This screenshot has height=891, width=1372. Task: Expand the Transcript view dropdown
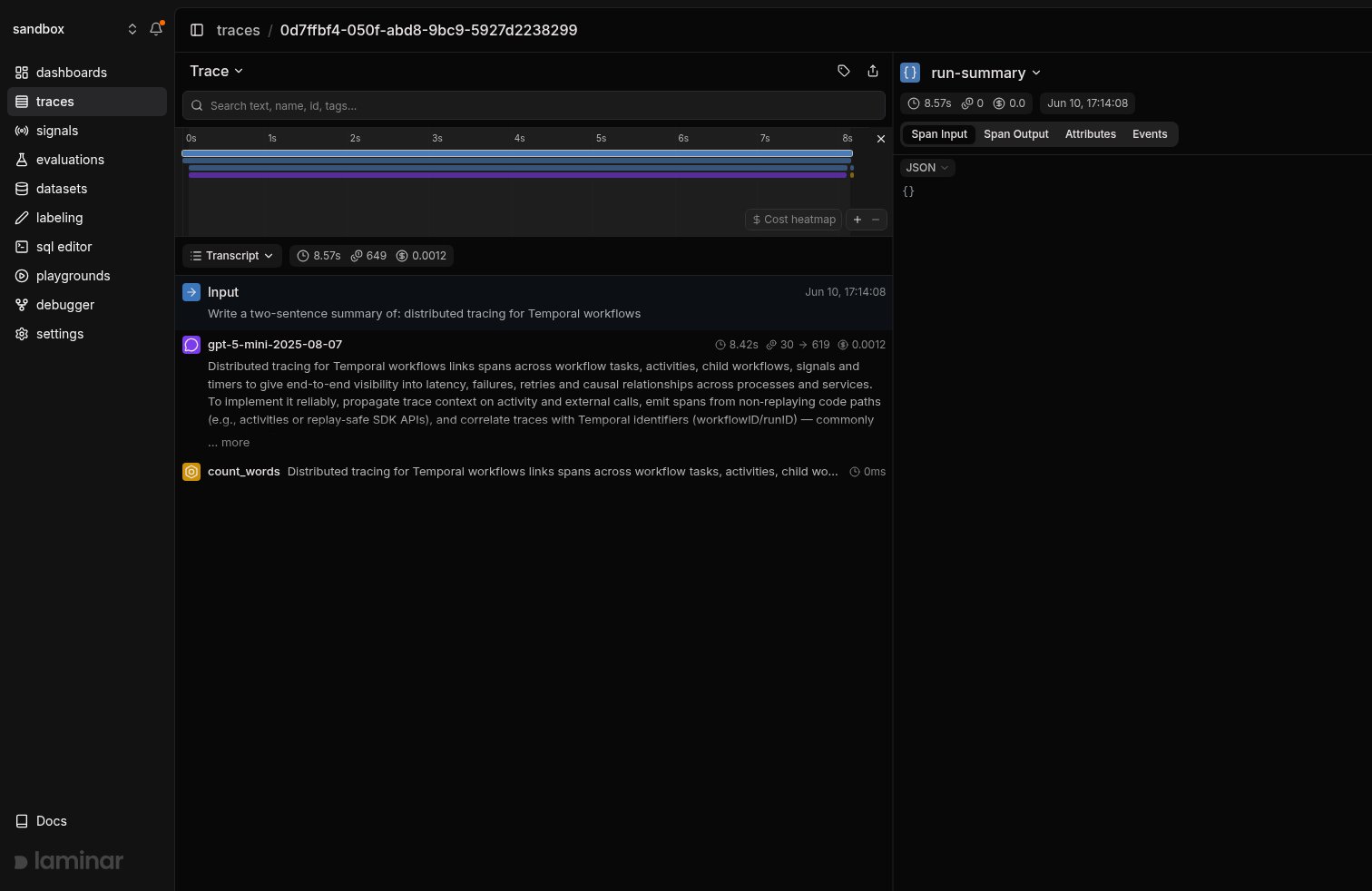tap(232, 256)
